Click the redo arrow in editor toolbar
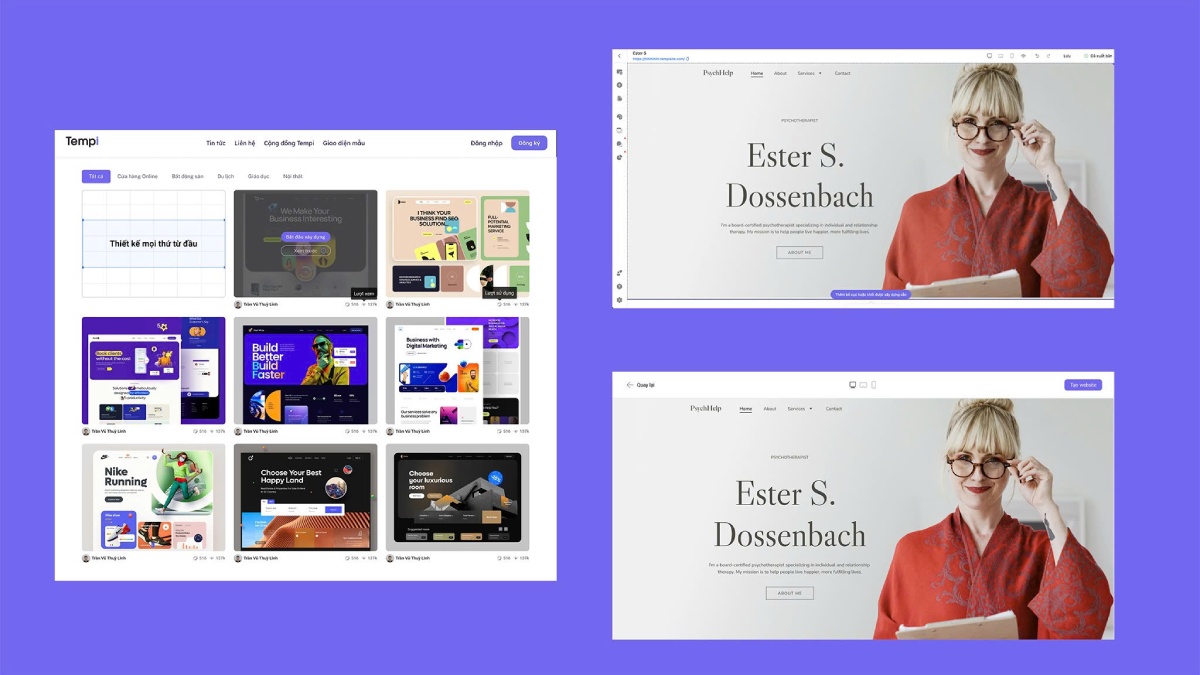The height and width of the screenshot is (675, 1200). click(1047, 56)
